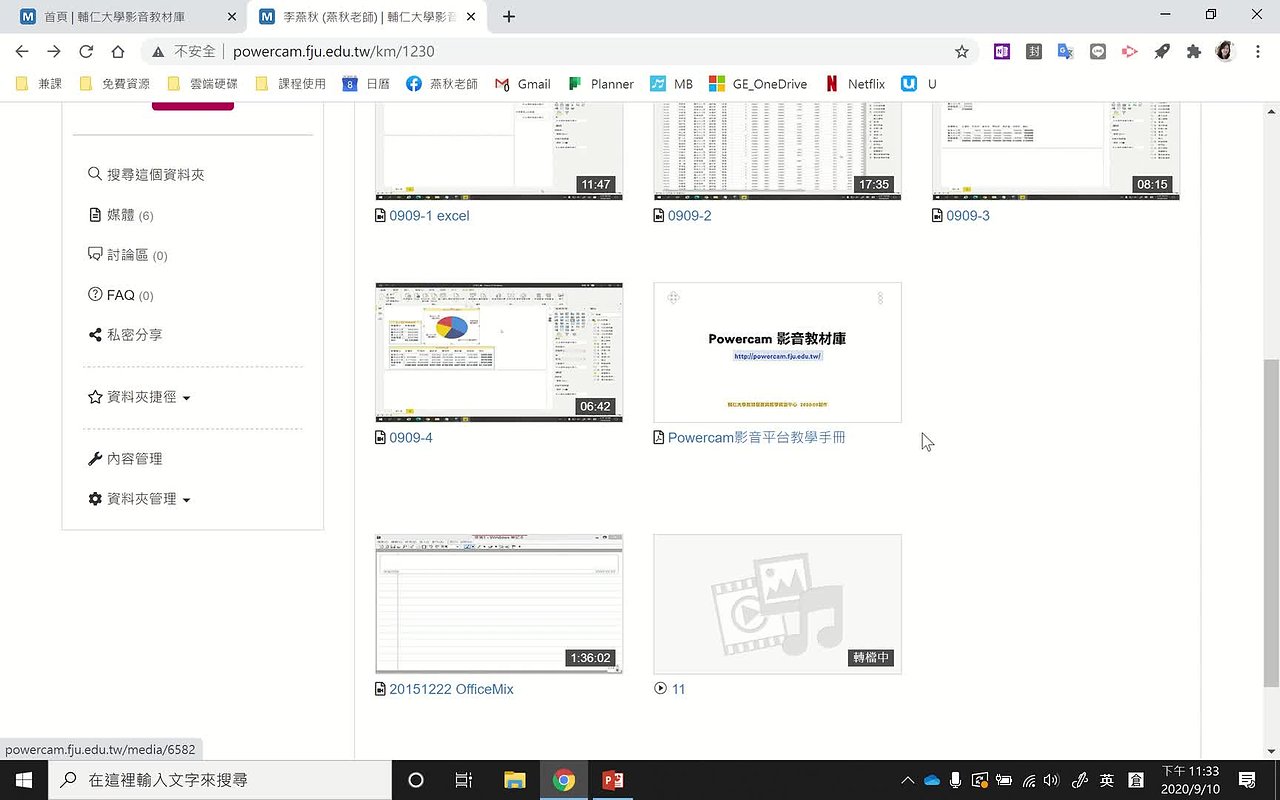1280x800 pixels.
Task: Open the clock showing 下午 11:33
Action: [x=1190, y=780]
